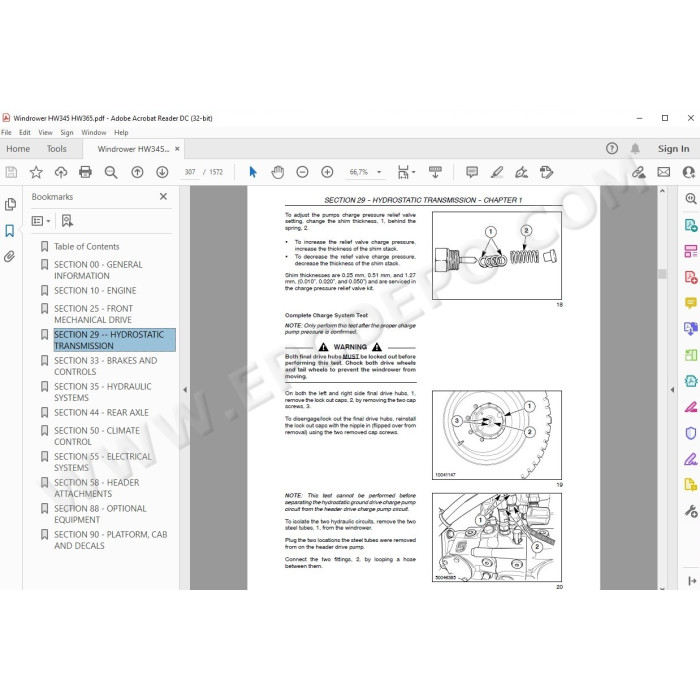
Task: Go to next page arrow
Action: click(162, 172)
